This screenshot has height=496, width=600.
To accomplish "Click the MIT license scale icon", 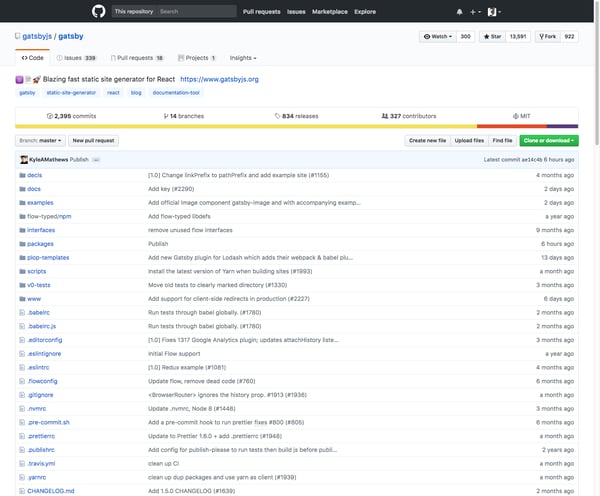I will pos(515,116).
